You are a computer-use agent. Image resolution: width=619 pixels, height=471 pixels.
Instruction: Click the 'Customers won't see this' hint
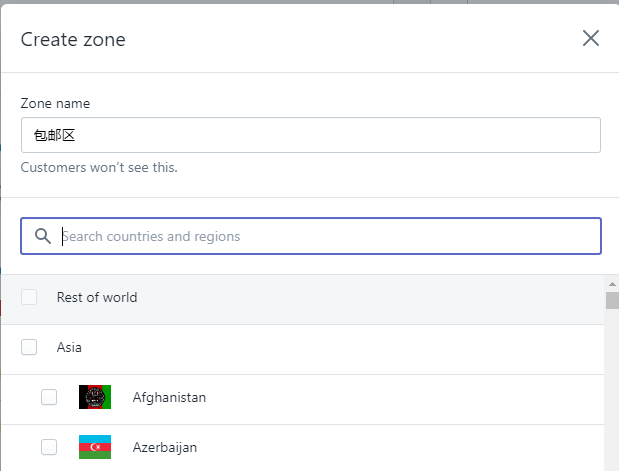click(99, 167)
